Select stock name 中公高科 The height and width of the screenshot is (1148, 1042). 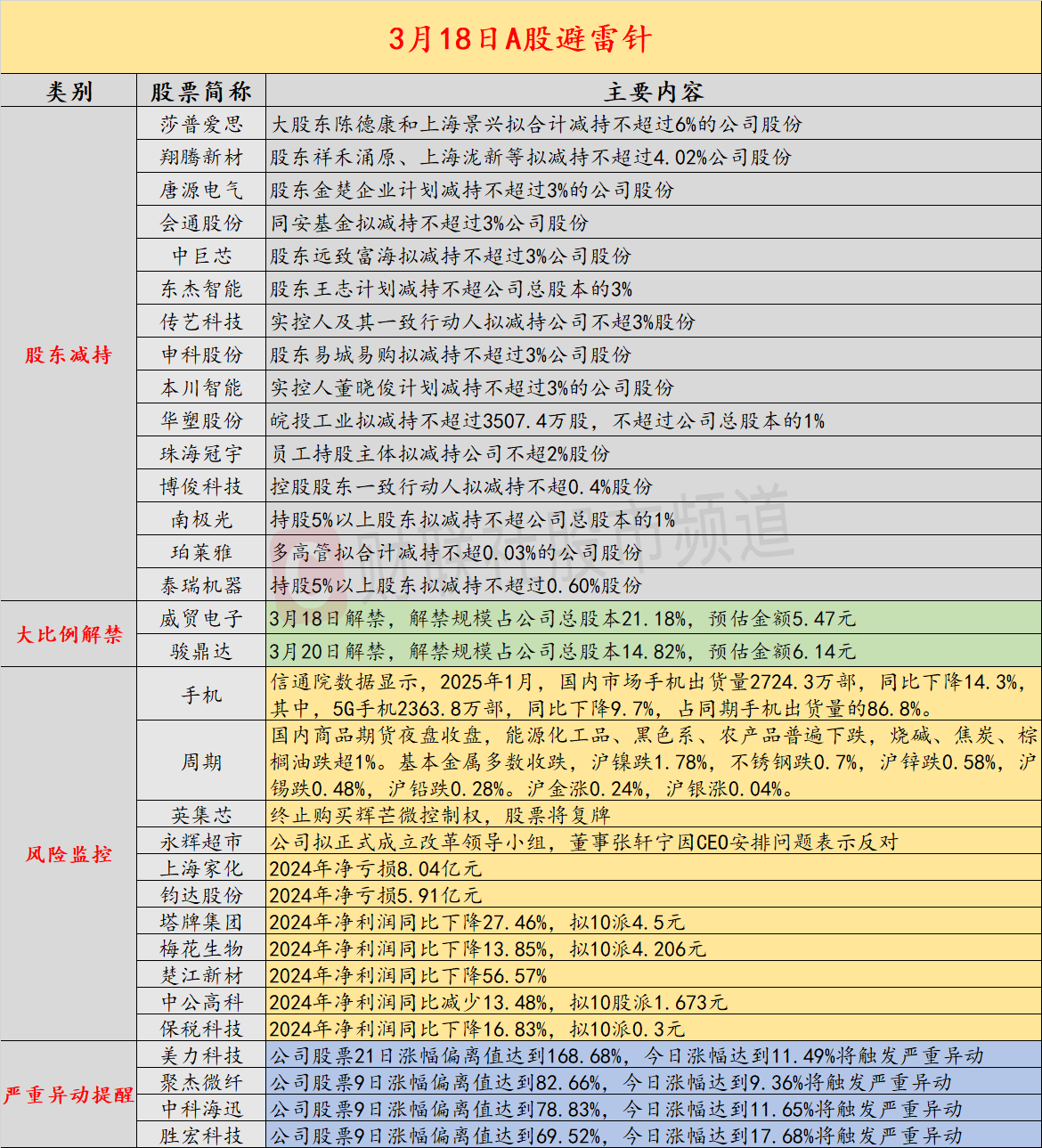pyautogui.click(x=201, y=1002)
